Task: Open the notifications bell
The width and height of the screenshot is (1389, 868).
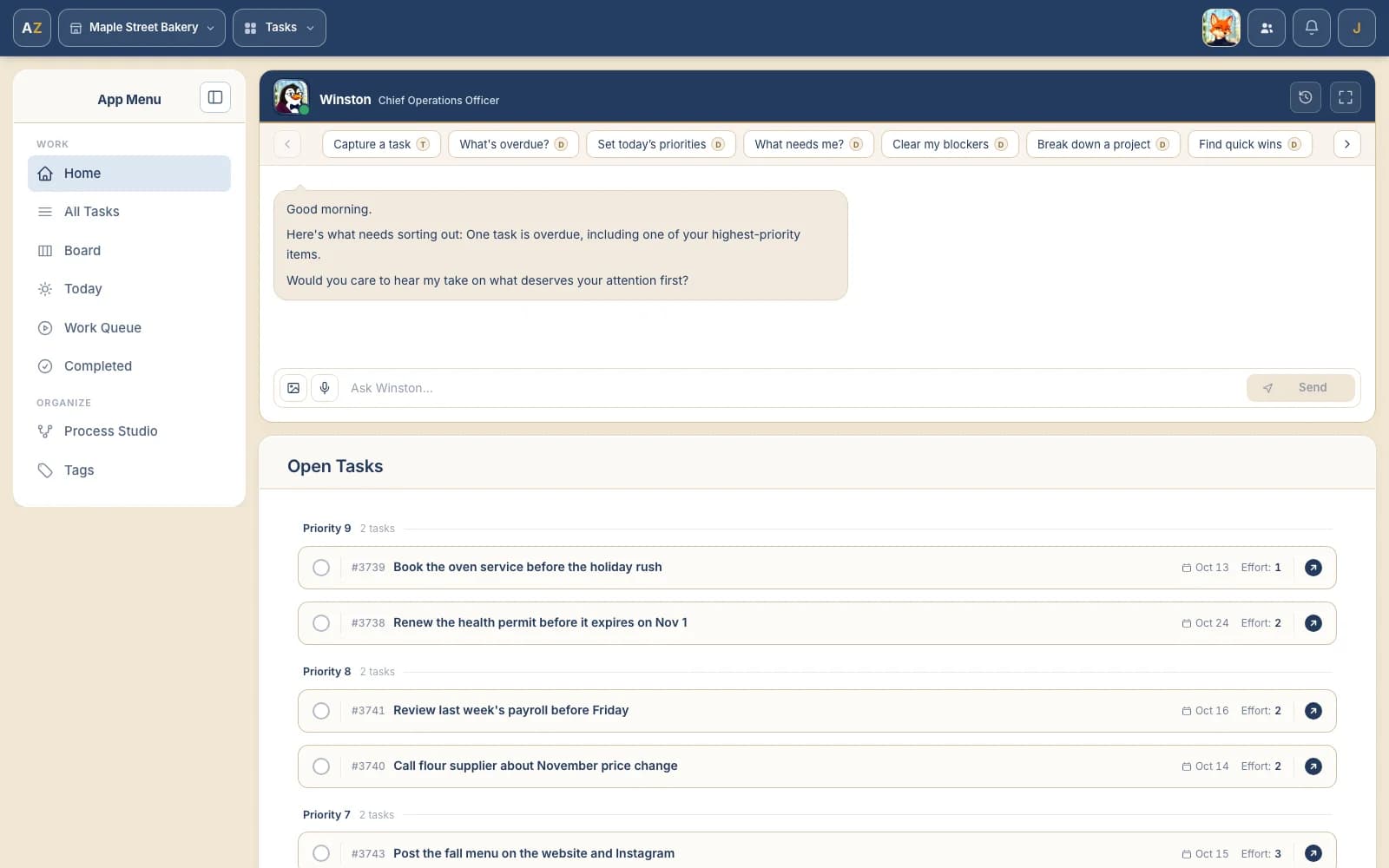Action: 1312,28
